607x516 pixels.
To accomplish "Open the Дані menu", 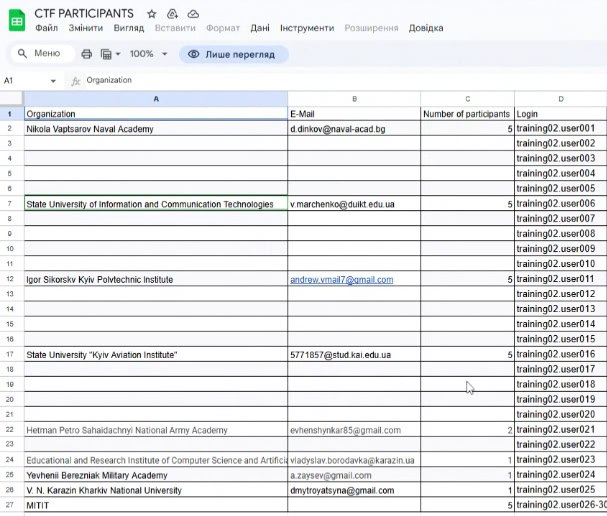I will pos(259,28).
